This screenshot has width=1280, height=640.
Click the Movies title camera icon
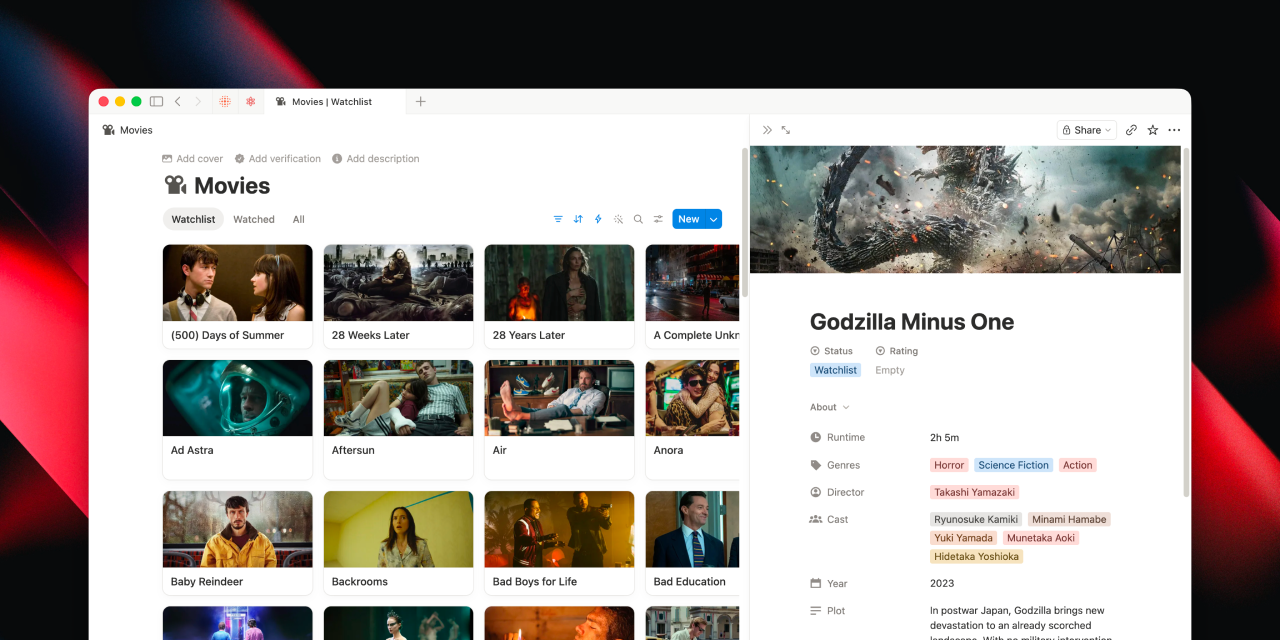175,185
